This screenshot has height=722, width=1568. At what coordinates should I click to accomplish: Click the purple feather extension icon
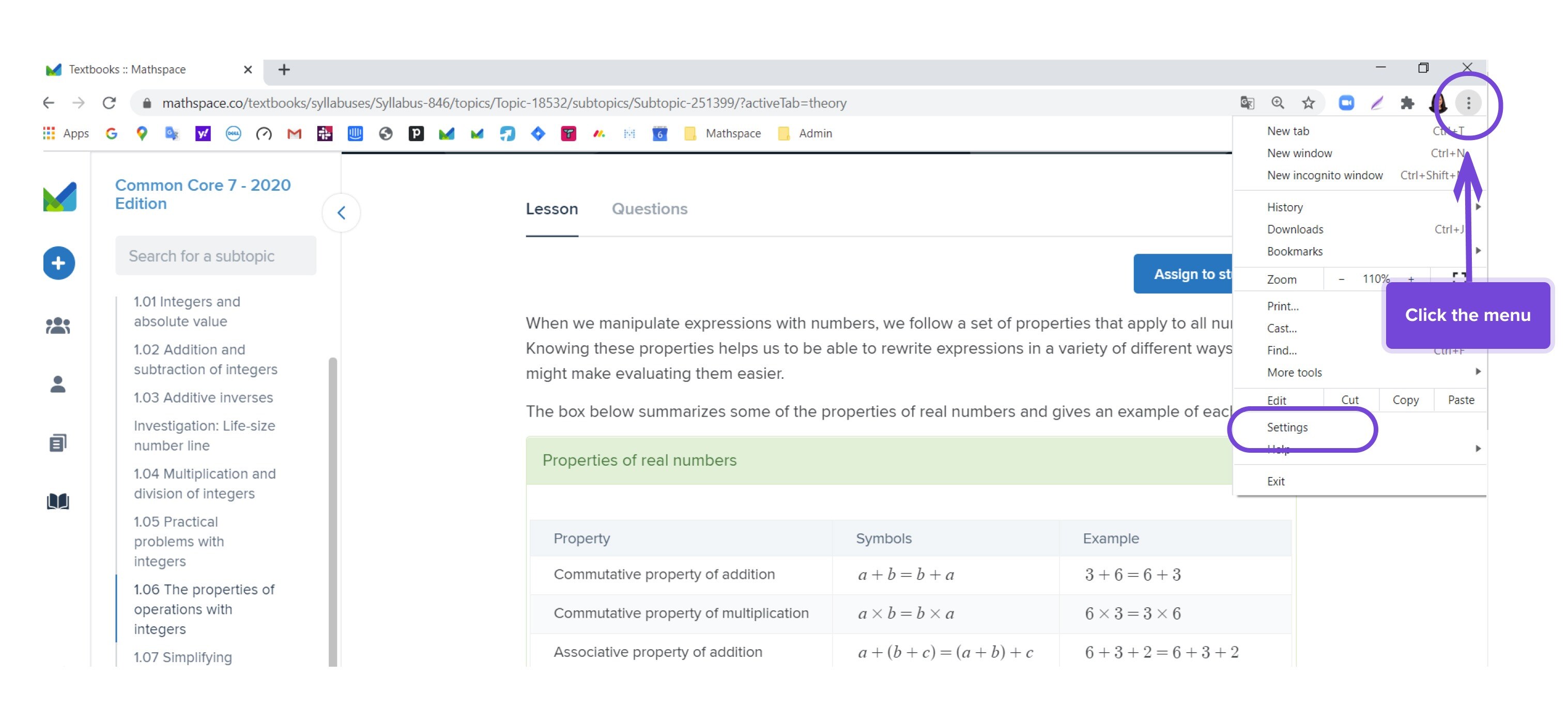pos(1377,103)
